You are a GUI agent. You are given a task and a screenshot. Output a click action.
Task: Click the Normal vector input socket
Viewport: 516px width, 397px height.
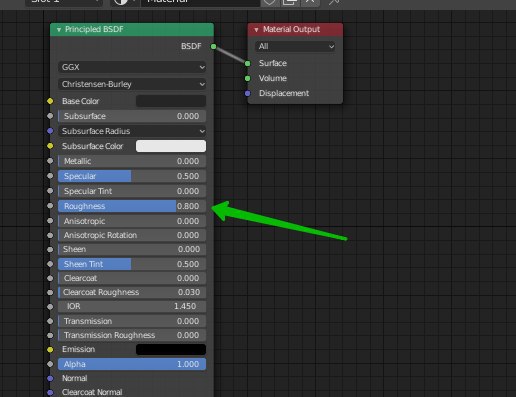(50, 378)
